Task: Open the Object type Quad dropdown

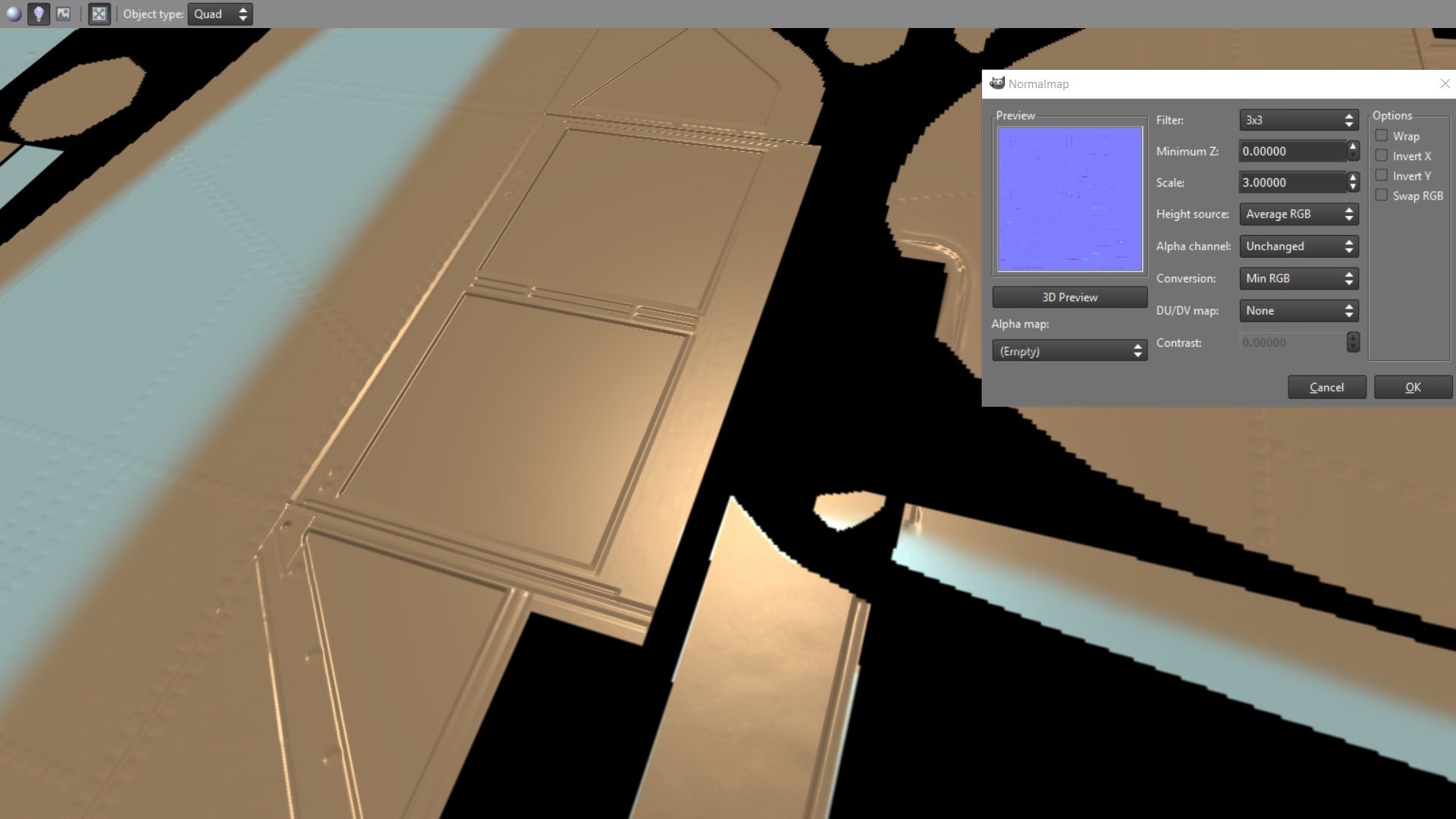Action: (x=220, y=14)
